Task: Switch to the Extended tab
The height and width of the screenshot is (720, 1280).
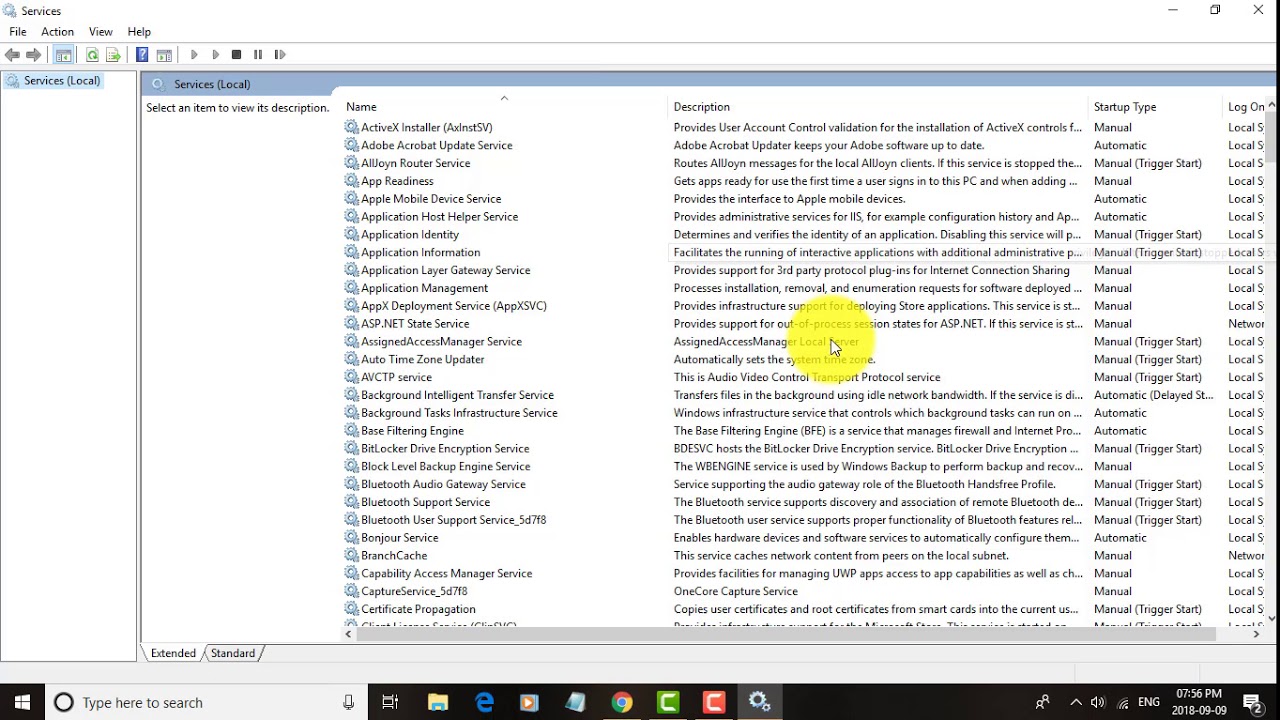Action: pos(173,653)
